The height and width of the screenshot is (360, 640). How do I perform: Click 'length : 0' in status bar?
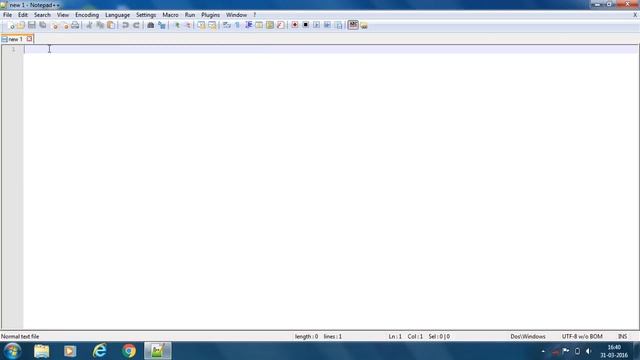tap(306, 336)
